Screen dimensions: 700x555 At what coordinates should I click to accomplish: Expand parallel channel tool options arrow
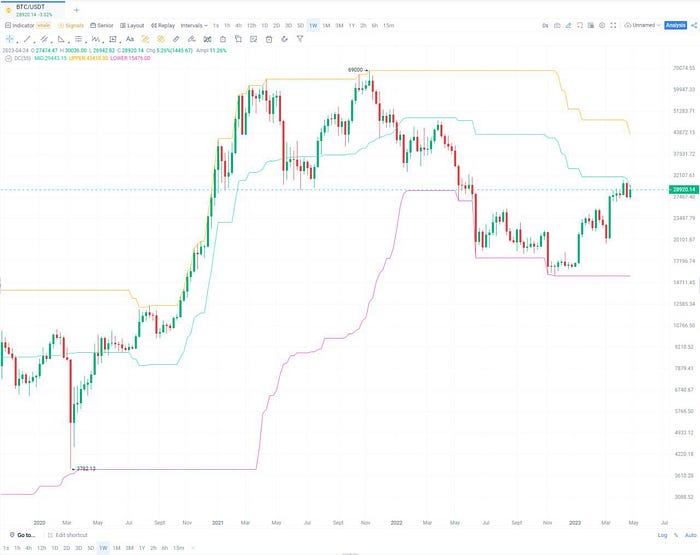52,42
